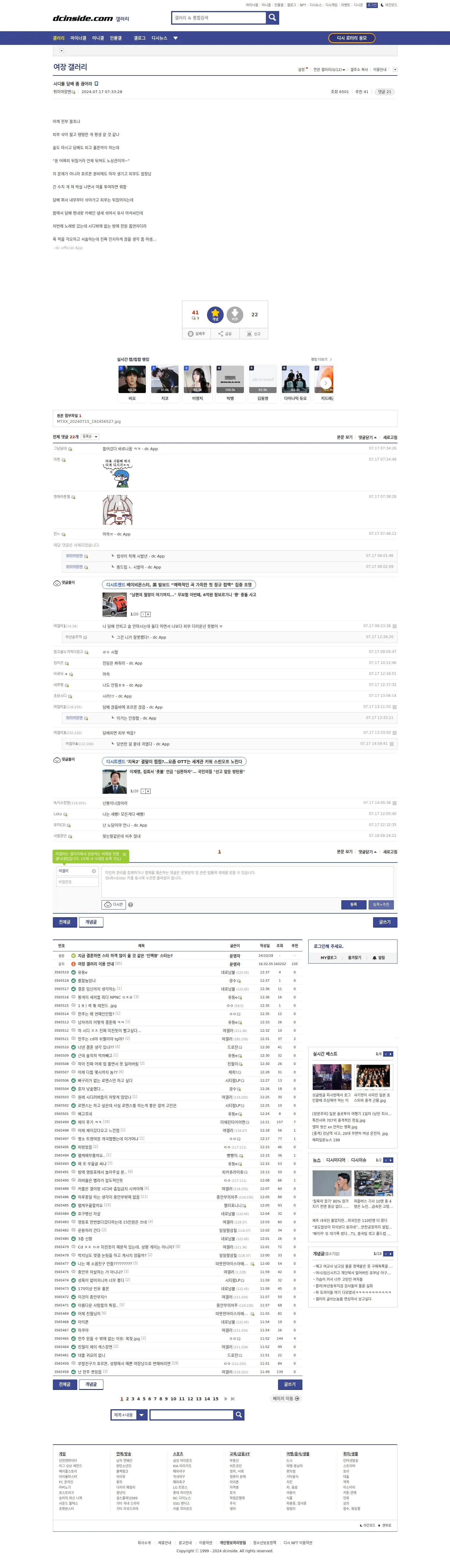Click 디시 로터리 응모 banner button

pyautogui.click(x=351, y=38)
